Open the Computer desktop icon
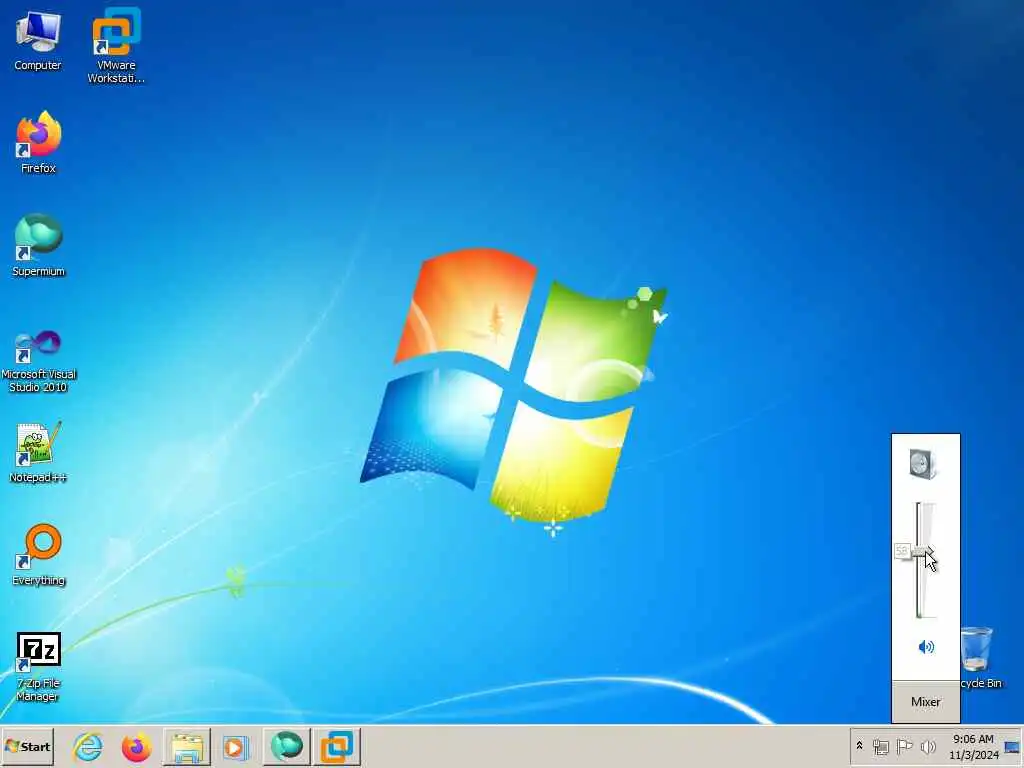 (x=38, y=42)
